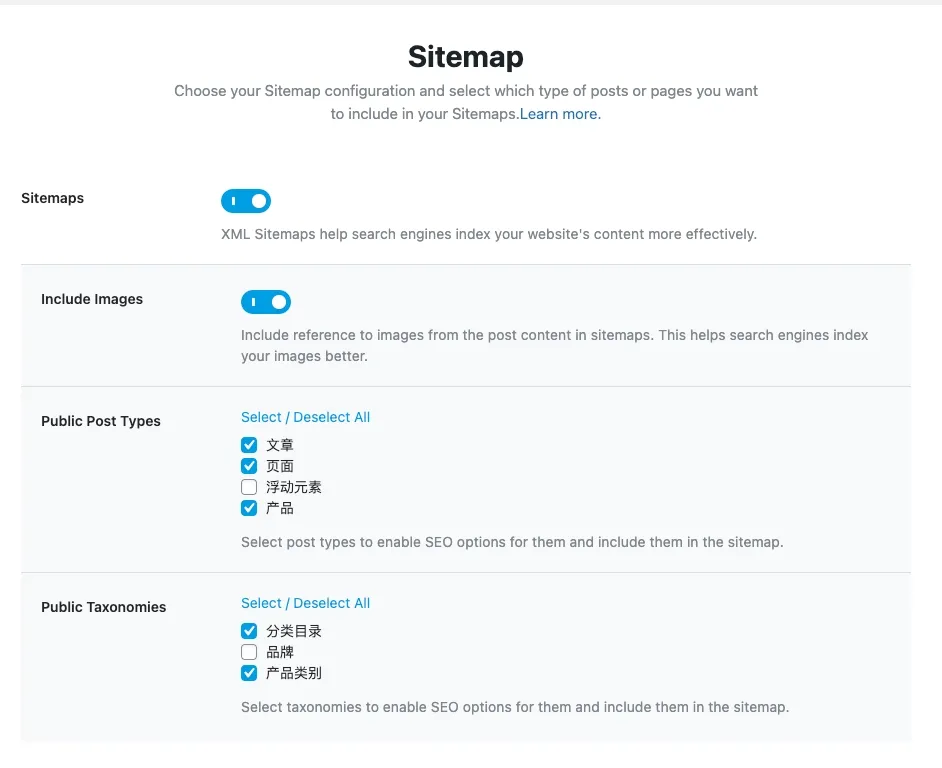Enable the 浮动元素 post type checkbox

[249, 487]
